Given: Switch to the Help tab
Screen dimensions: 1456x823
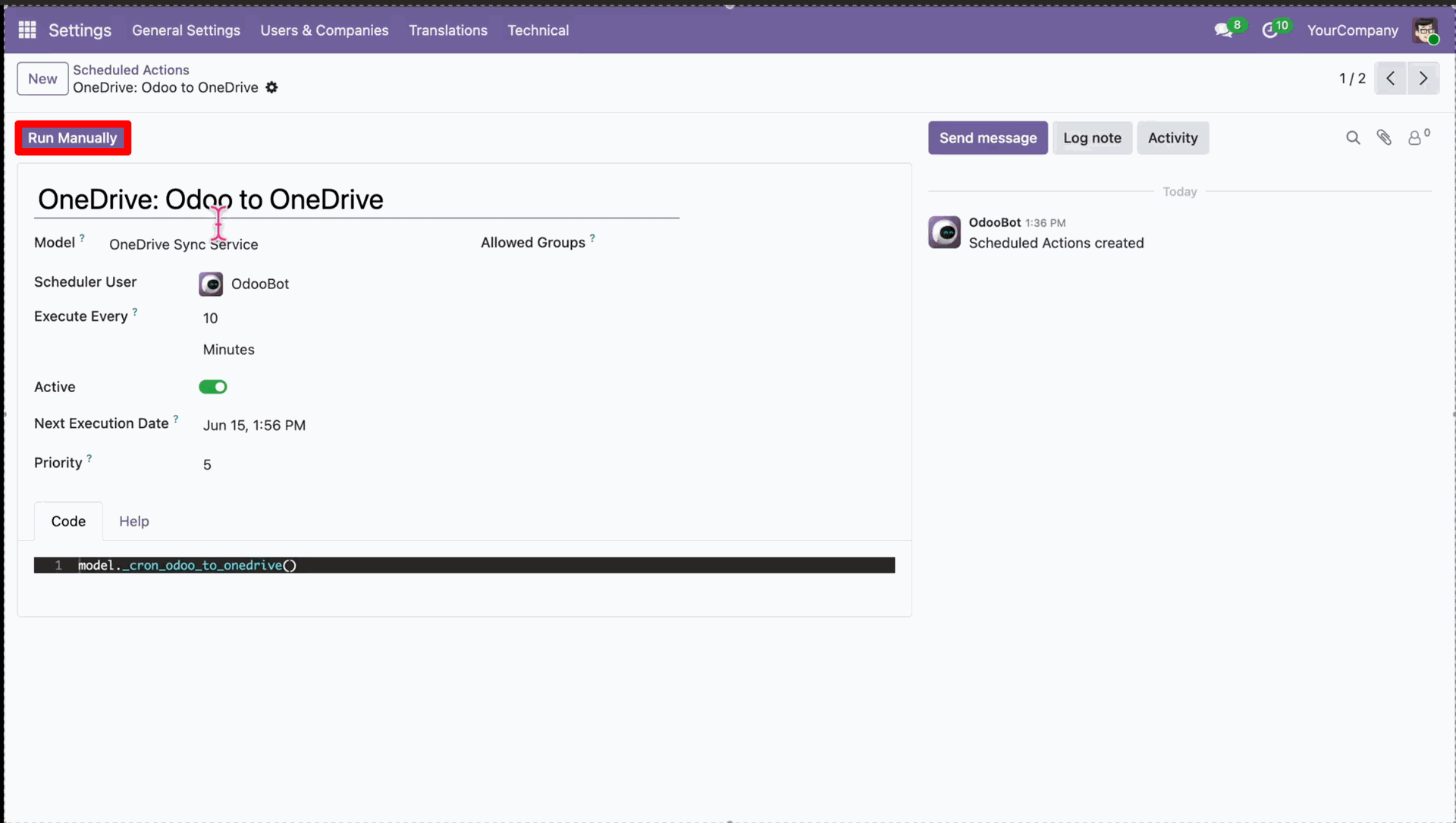Looking at the screenshot, I should [134, 521].
